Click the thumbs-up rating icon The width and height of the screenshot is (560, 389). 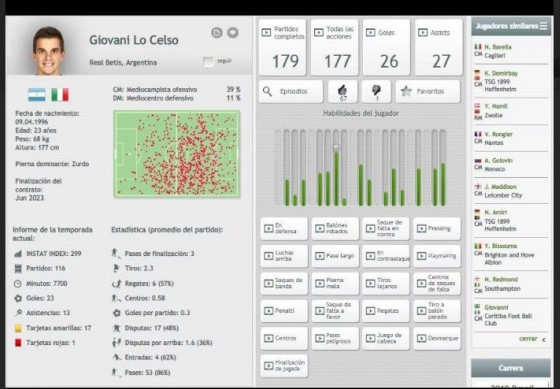point(342,92)
